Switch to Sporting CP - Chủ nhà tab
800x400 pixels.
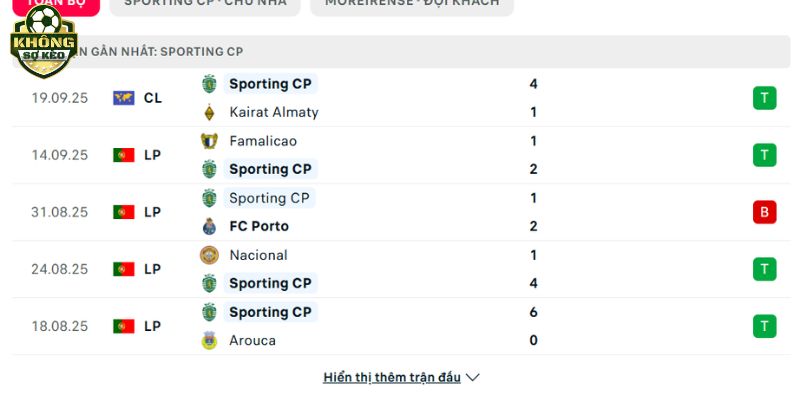click(205, 5)
